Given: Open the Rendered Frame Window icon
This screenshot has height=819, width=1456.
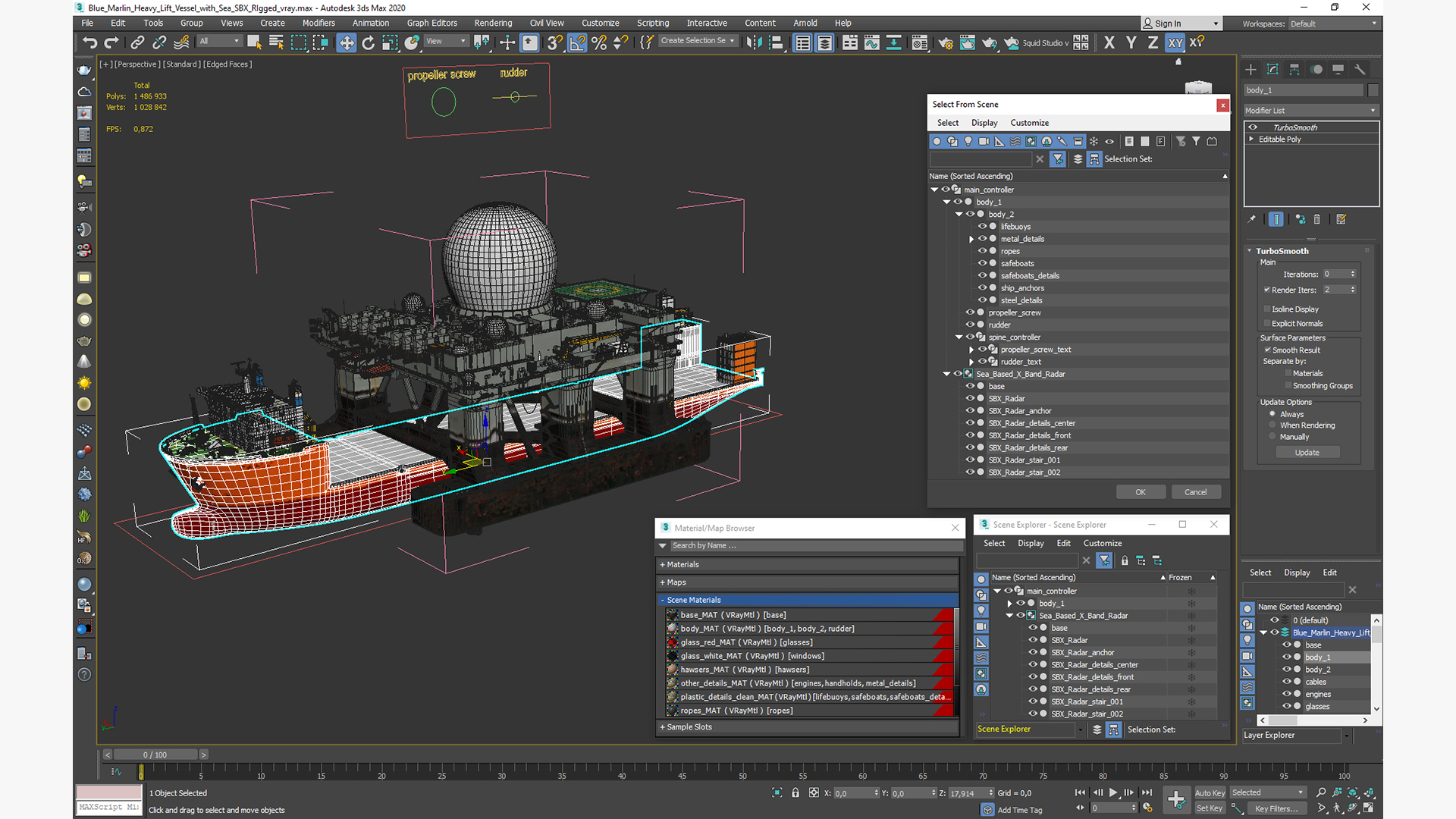Looking at the screenshot, I should pyautogui.click(x=968, y=42).
